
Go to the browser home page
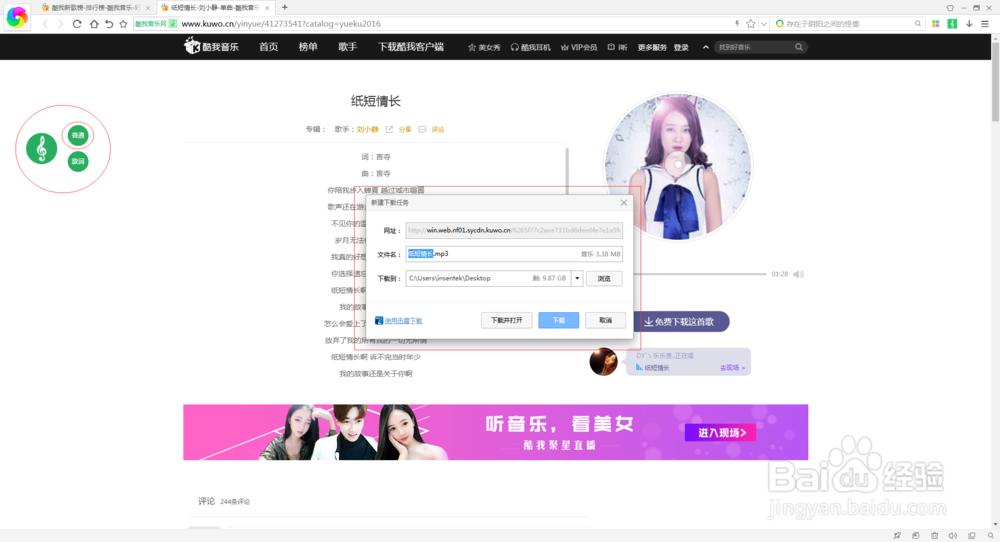[x=94, y=24]
